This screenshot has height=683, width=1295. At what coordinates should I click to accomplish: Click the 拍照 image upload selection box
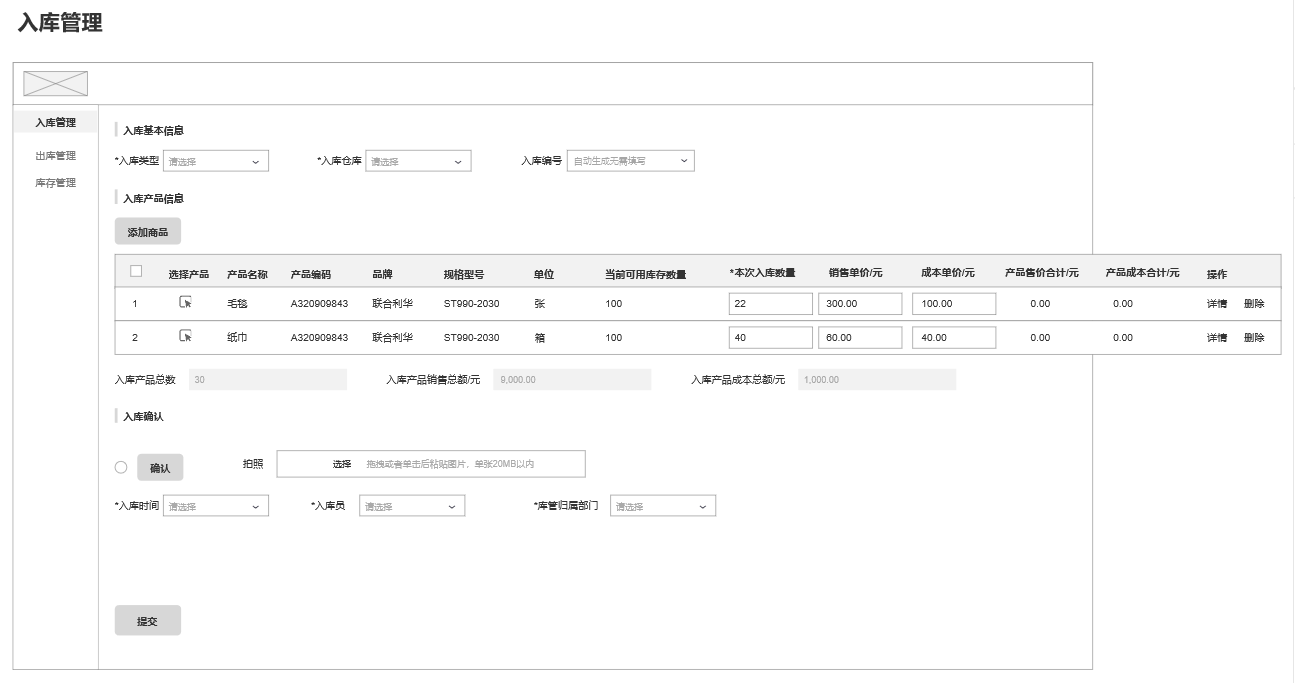pos(430,464)
